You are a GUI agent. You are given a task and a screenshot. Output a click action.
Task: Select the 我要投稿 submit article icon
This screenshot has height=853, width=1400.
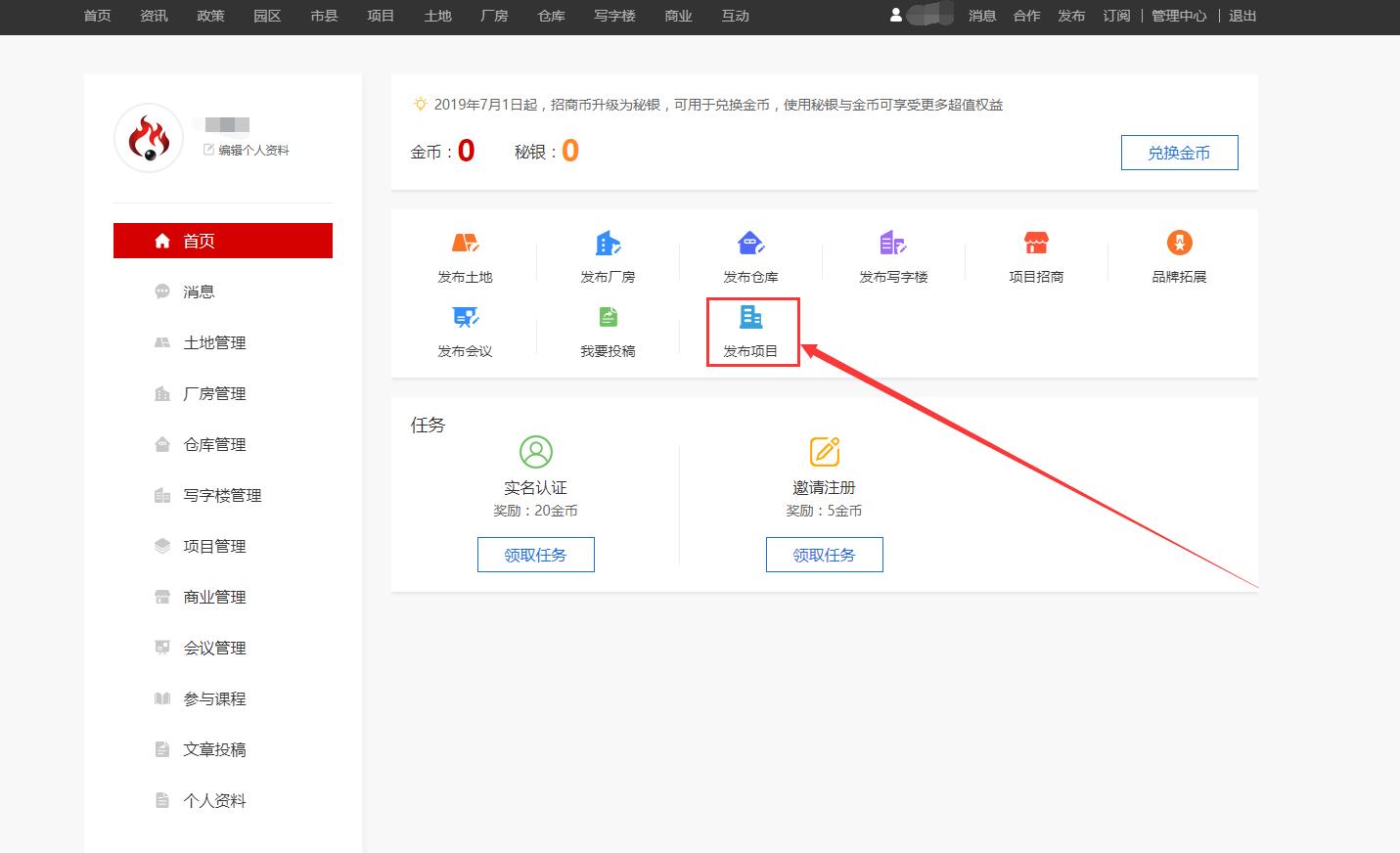click(x=608, y=332)
